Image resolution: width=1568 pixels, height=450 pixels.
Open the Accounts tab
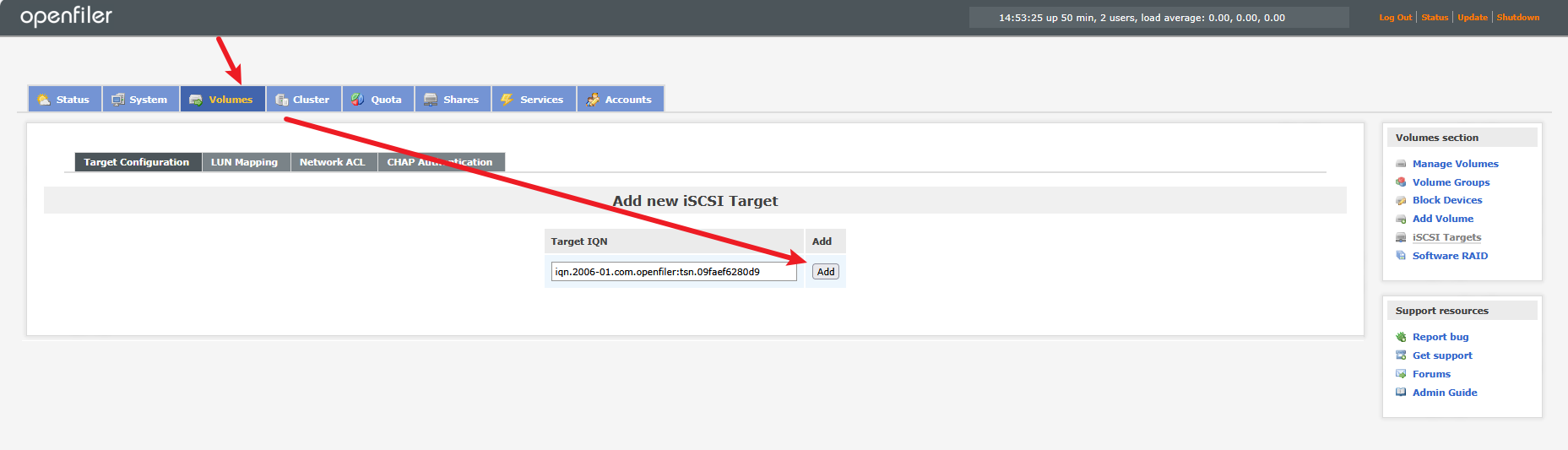[x=621, y=99]
